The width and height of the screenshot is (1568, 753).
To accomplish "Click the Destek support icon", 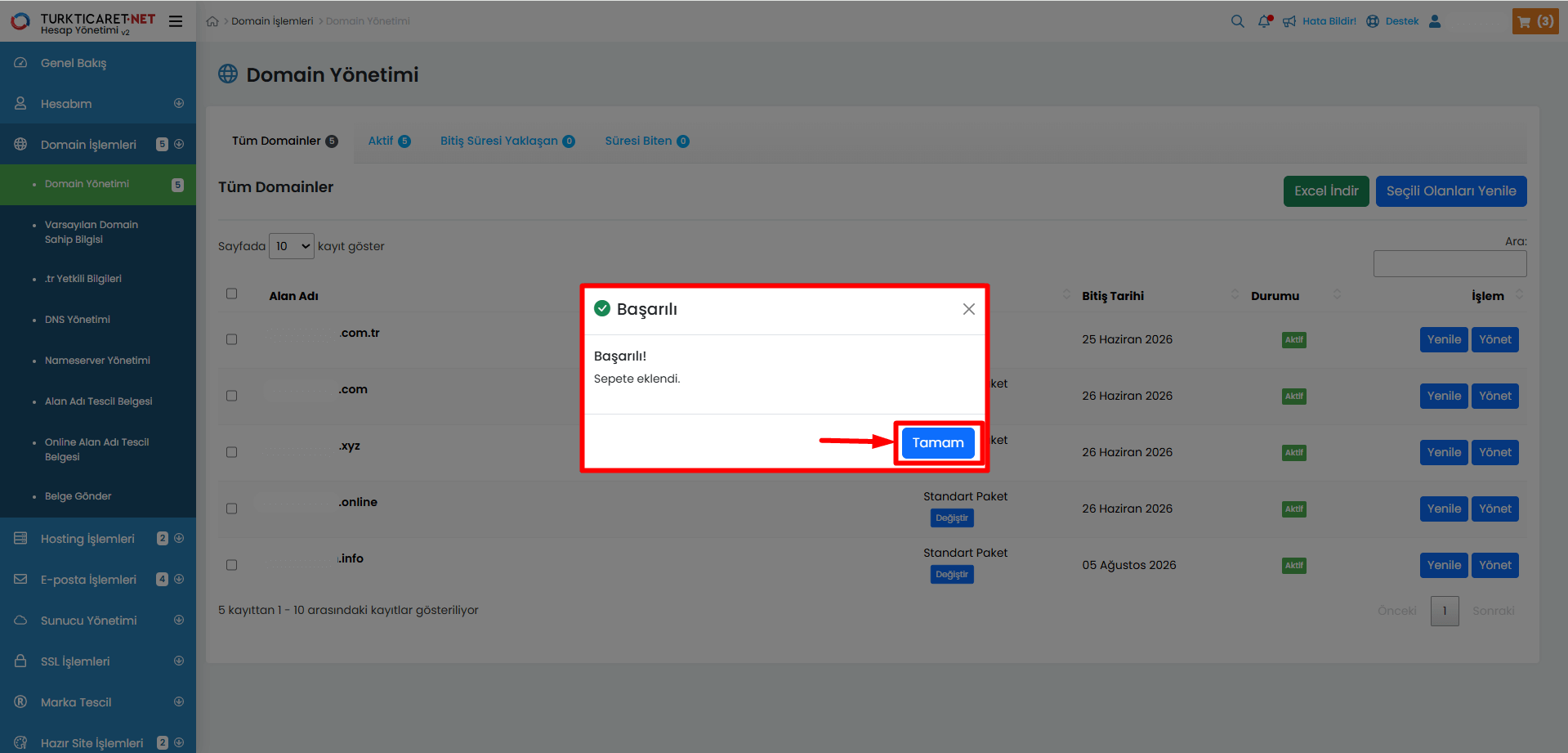I will [x=1373, y=21].
